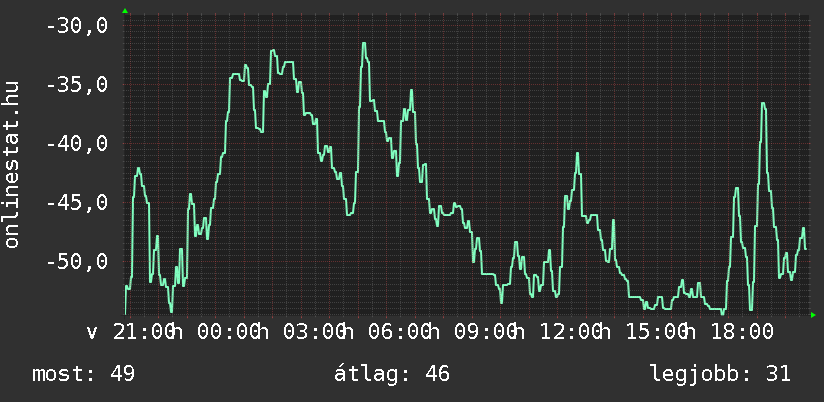Click the -45,0 y-axis label

[x=77, y=202]
